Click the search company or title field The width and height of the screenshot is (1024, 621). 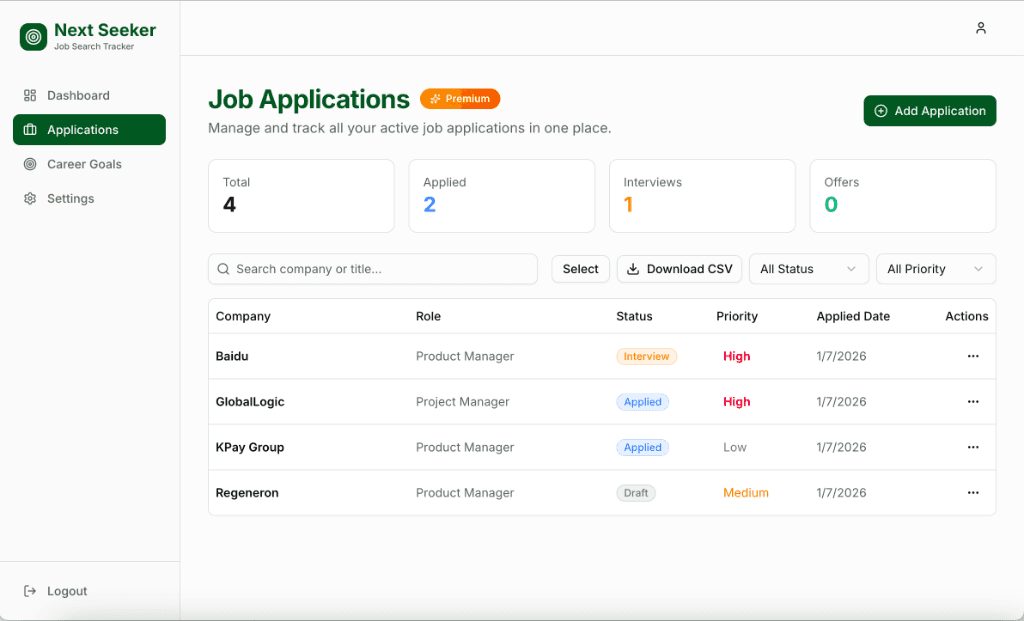[372, 268]
